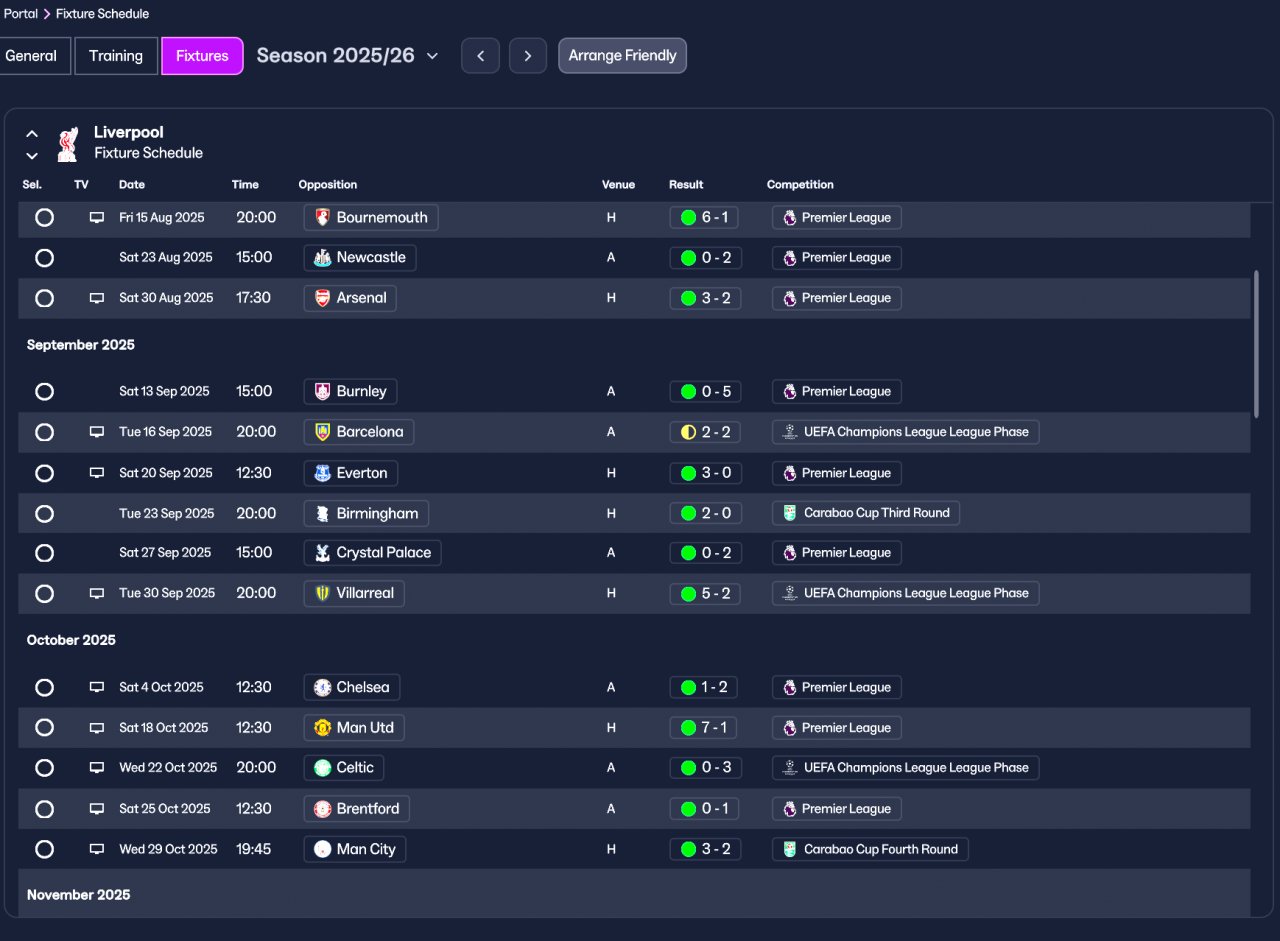Click the Carabao Cup icon for Birmingham match

click(790, 513)
